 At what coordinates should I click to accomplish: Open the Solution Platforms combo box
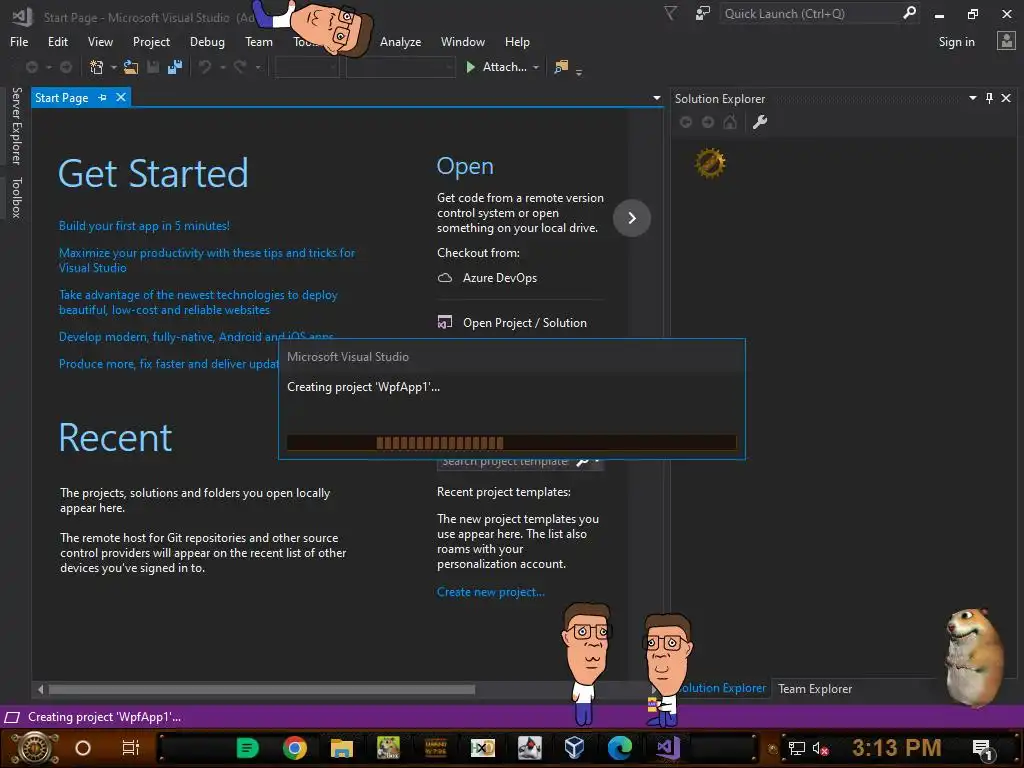(400, 67)
